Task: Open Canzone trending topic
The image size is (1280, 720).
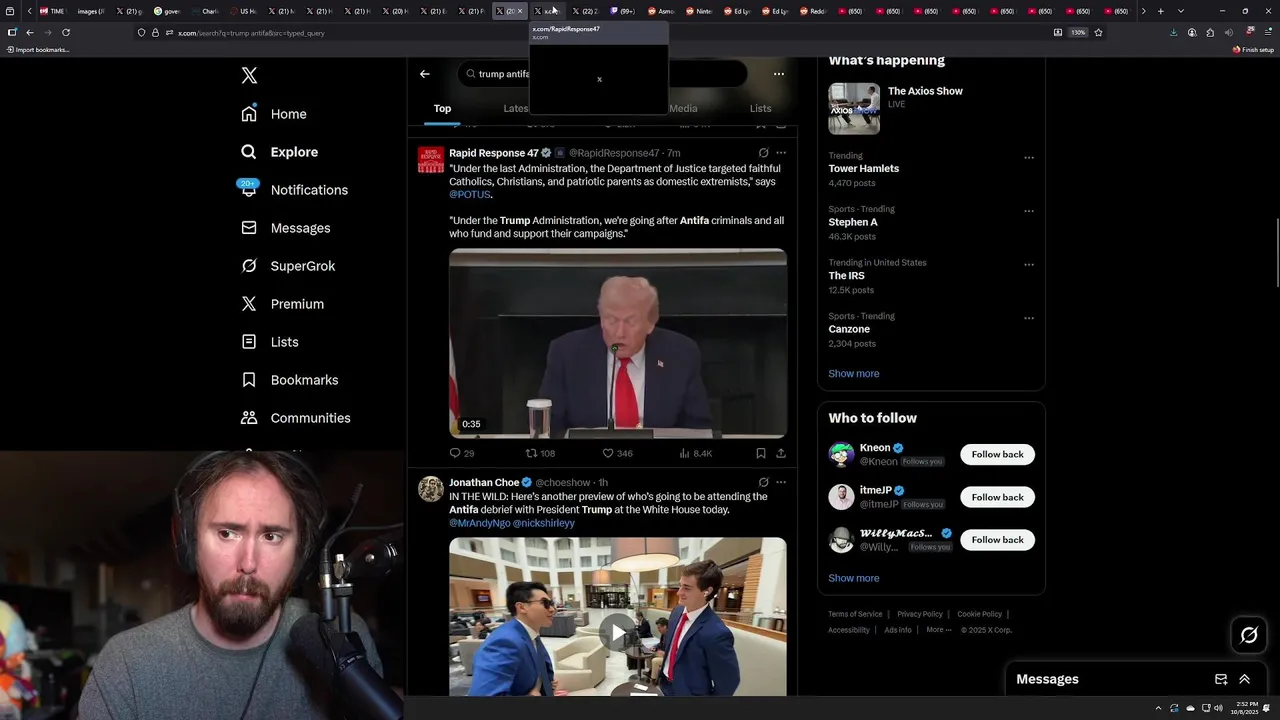Action: tap(849, 329)
